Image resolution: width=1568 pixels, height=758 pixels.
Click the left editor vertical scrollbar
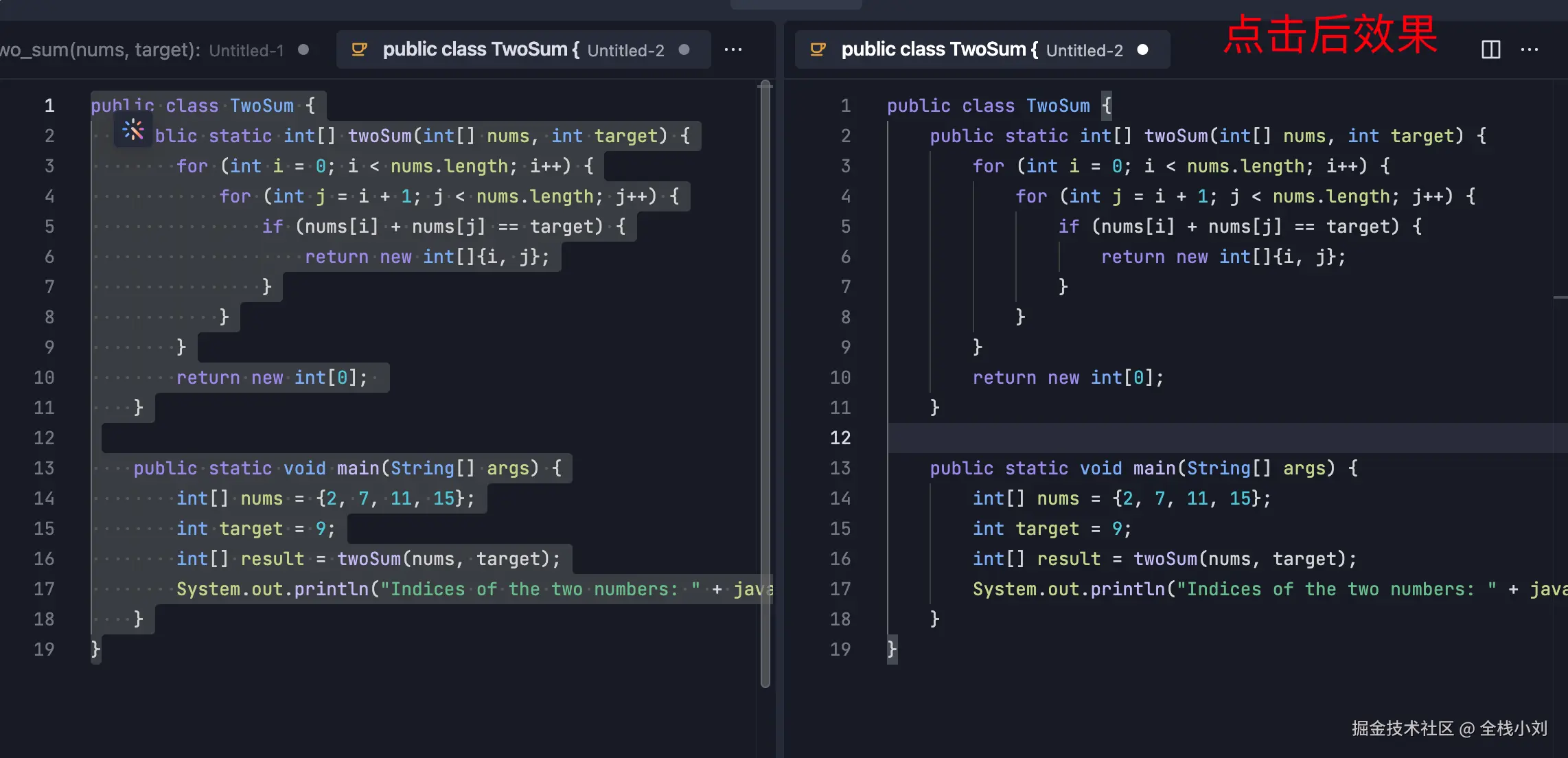[x=765, y=384]
